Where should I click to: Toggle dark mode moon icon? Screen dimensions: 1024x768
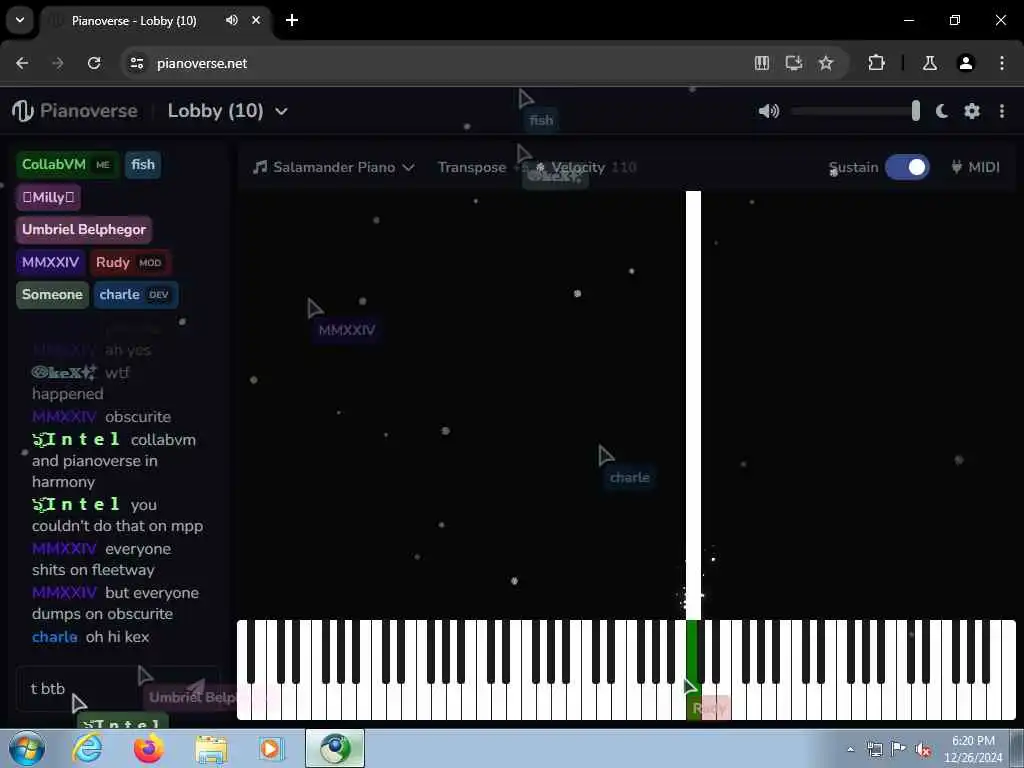tap(942, 111)
